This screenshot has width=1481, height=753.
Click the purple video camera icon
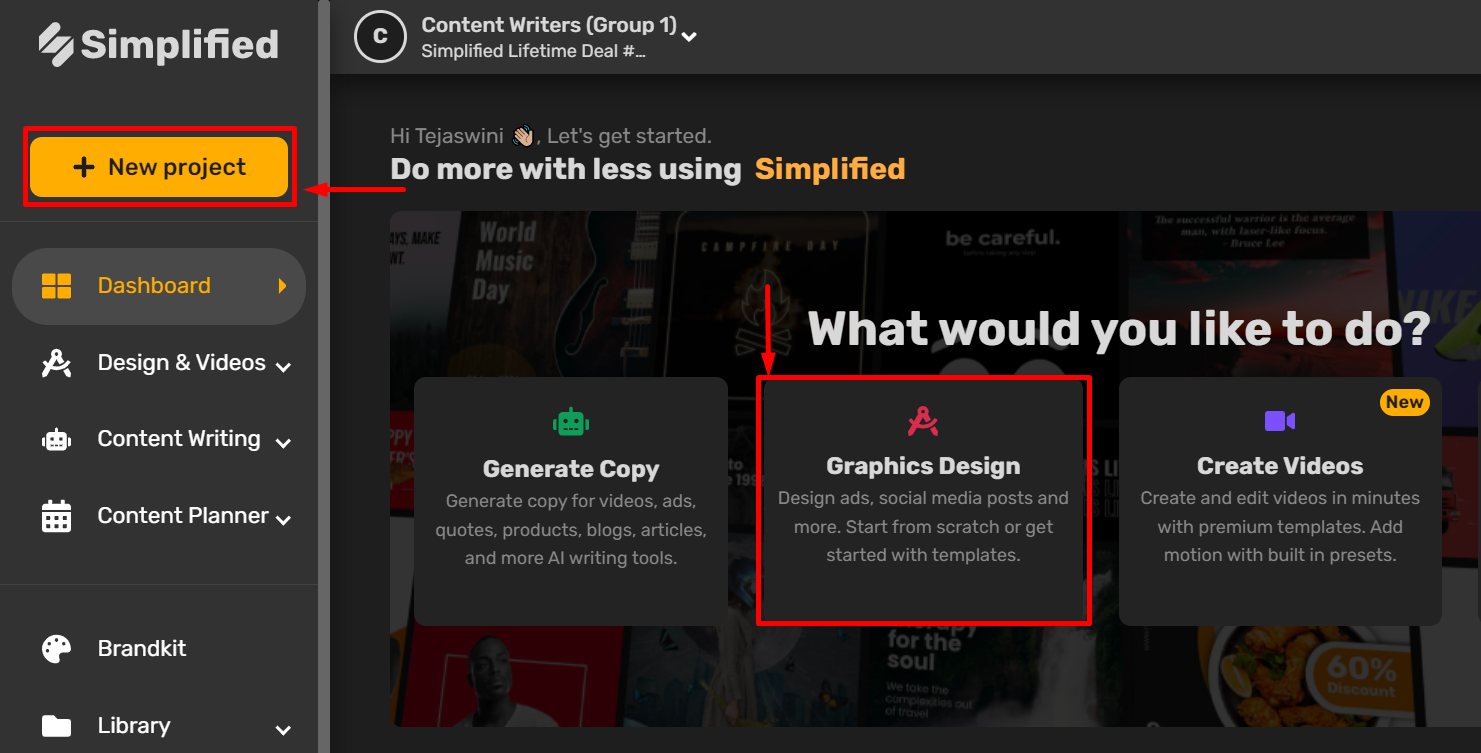point(1280,421)
